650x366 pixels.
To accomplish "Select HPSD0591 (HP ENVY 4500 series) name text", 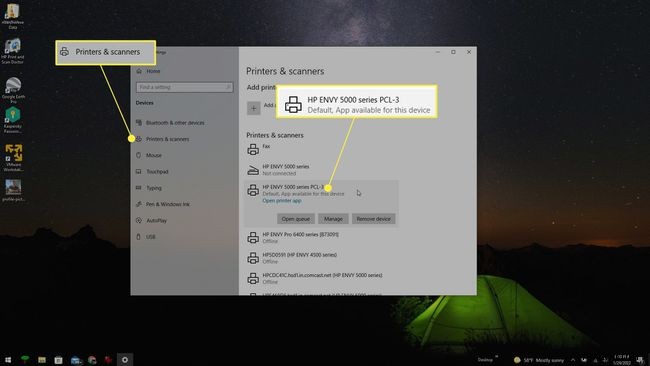I will (x=299, y=255).
